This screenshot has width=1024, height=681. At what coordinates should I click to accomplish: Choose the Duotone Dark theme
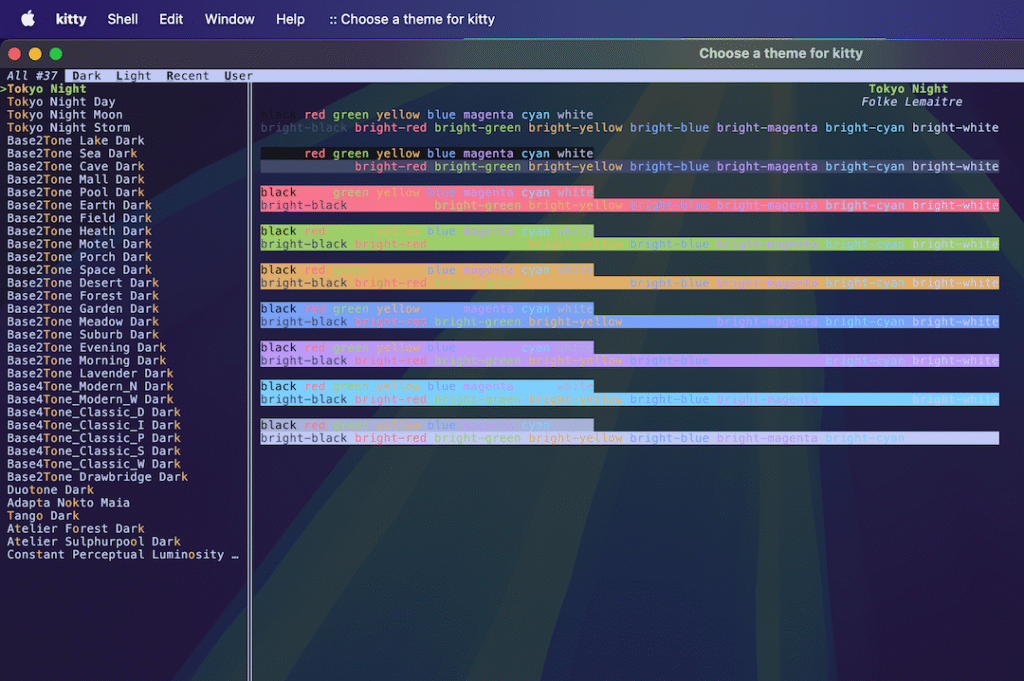point(50,490)
